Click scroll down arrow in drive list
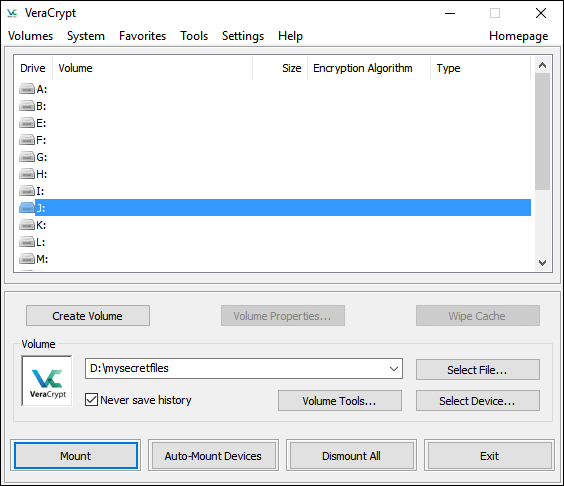The height and width of the screenshot is (486, 564). [542, 263]
